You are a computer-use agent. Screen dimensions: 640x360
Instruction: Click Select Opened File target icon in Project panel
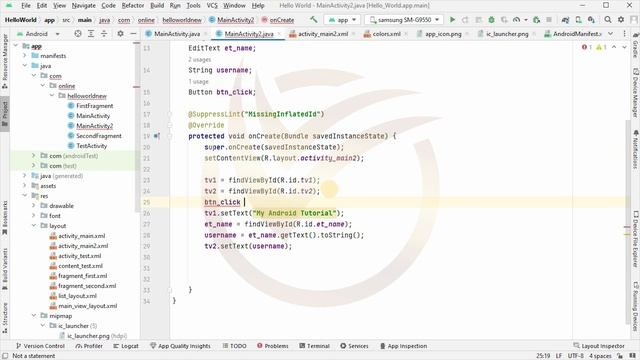78,34
